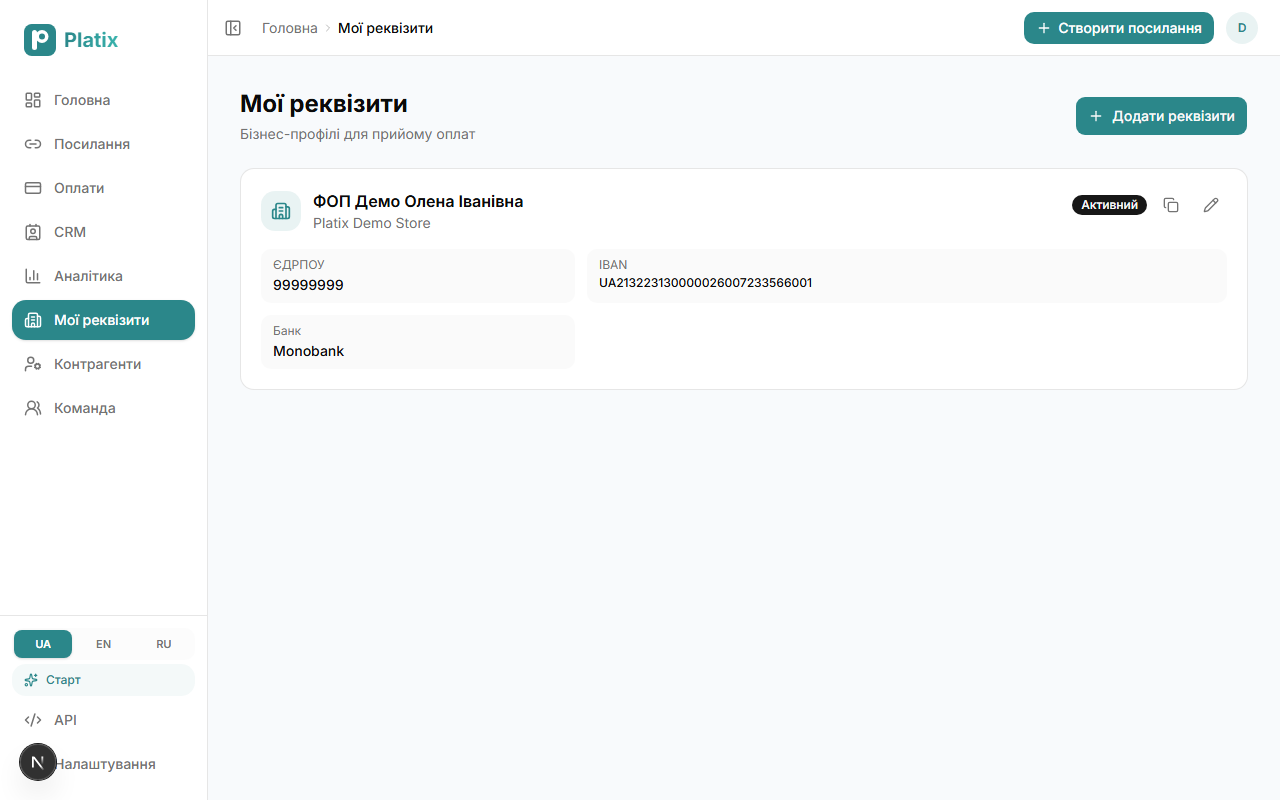Click the Platix Demo Store subtitle

coord(372,223)
